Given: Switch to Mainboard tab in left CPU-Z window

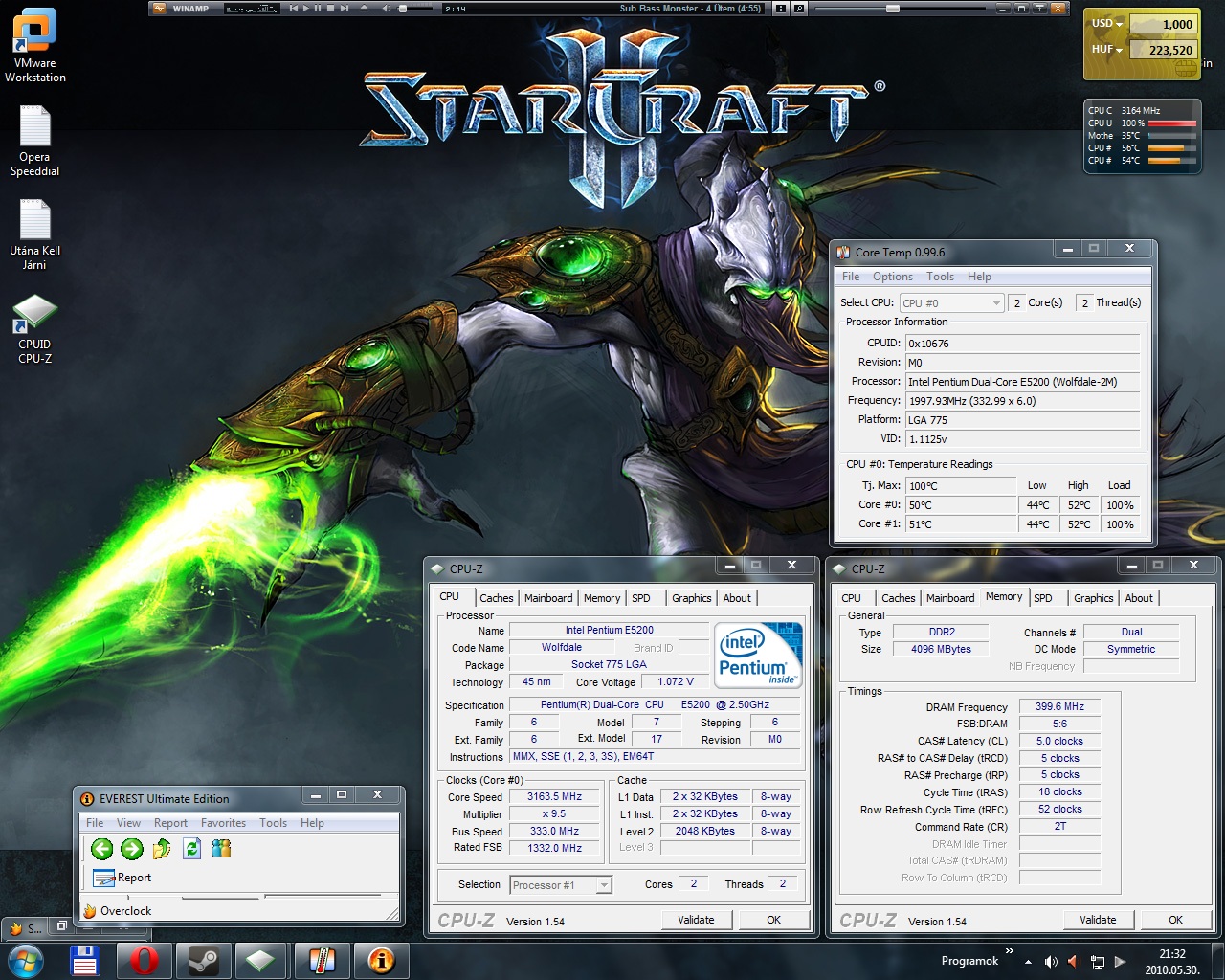Looking at the screenshot, I should tap(548, 598).
